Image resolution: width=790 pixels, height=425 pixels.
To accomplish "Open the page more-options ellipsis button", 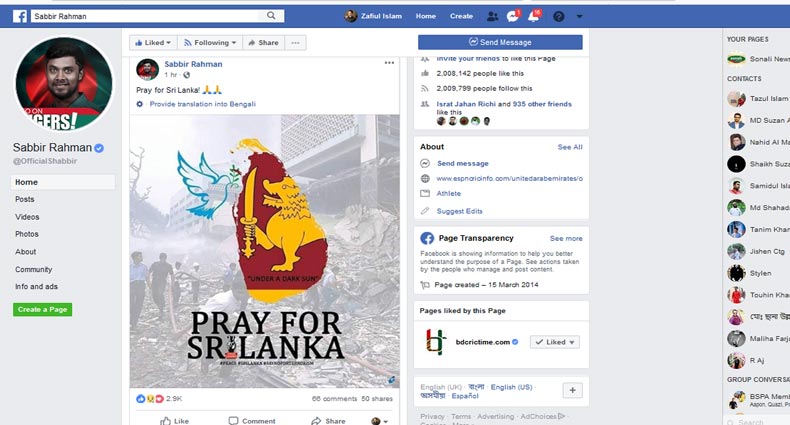I will pyautogui.click(x=295, y=43).
